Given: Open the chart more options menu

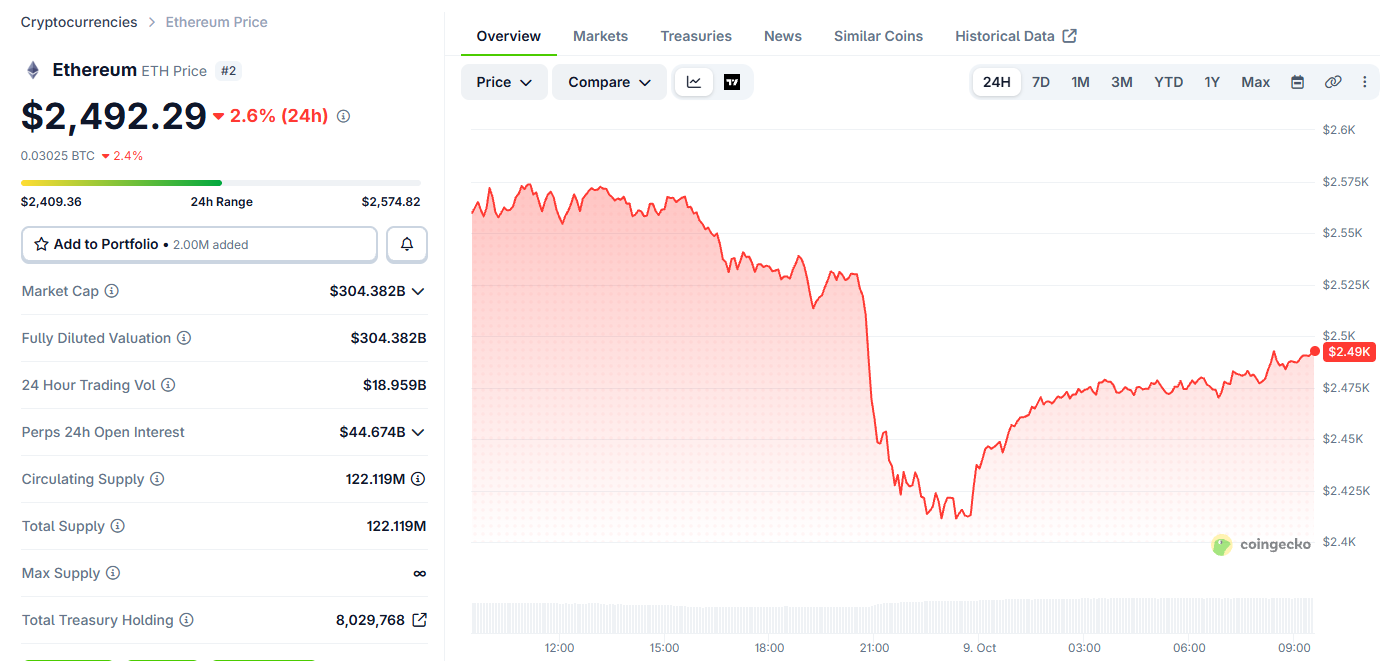Looking at the screenshot, I should click(1365, 82).
